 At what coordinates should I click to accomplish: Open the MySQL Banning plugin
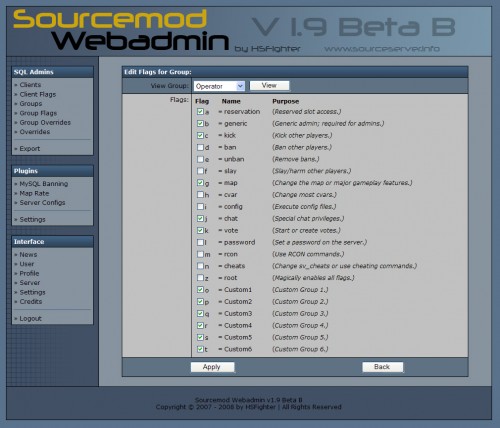click(44, 184)
